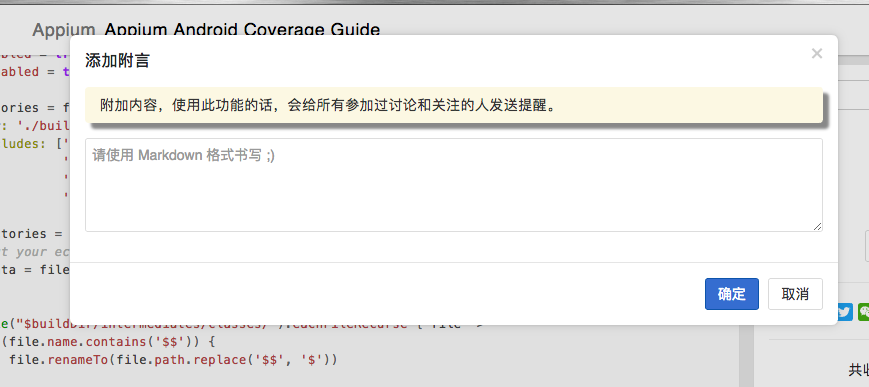869x387 pixels.
Task: Close the 添加附言 dialog with the X
Action: point(816,54)
